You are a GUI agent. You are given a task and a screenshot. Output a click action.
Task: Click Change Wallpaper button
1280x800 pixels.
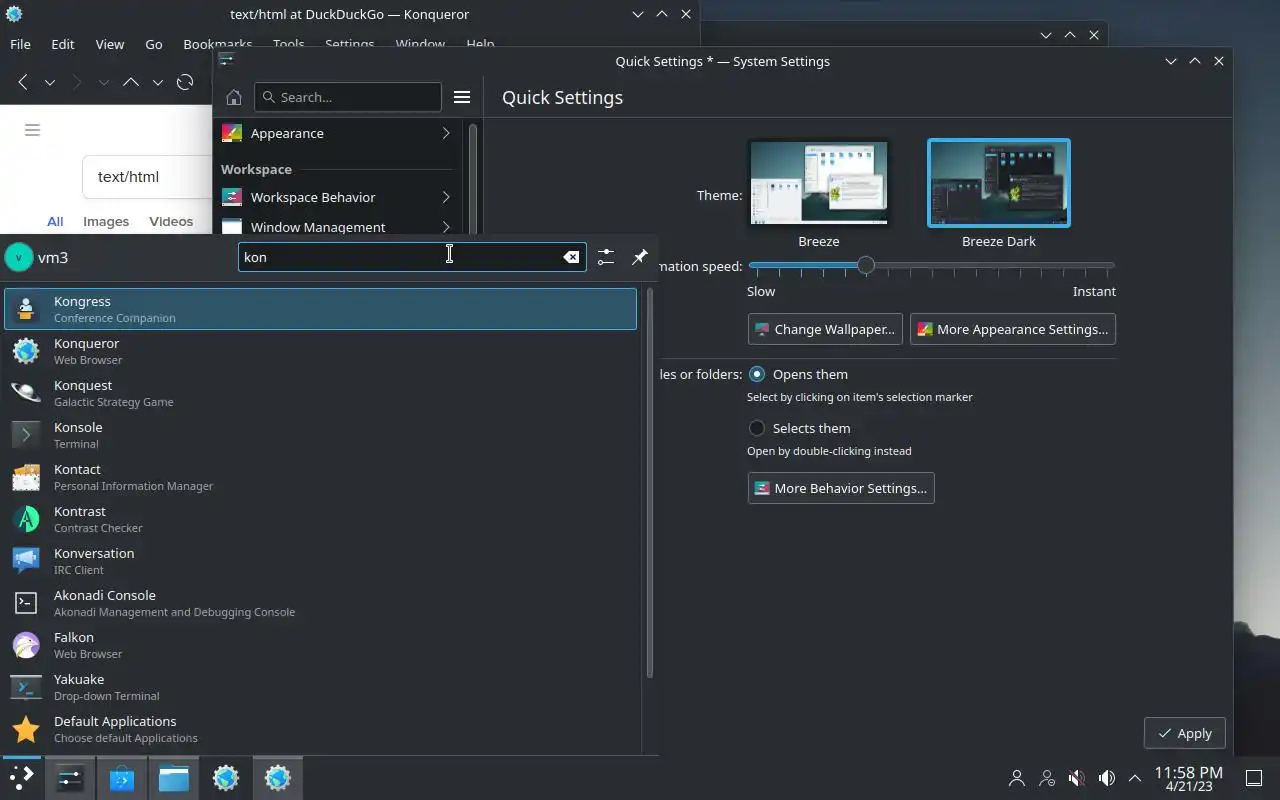point(825,329)
